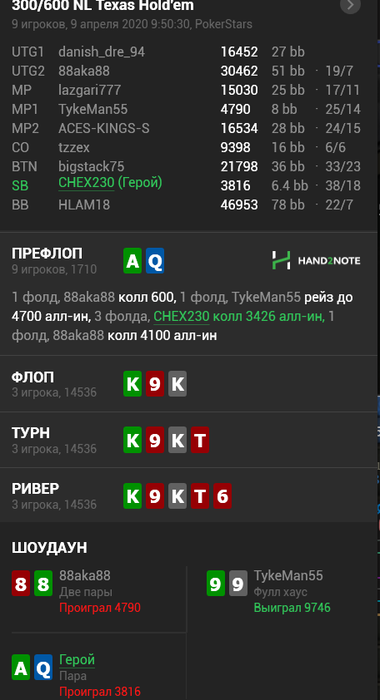Click 88aka88 name at showdown
The height and width of the screenshot is (700, 380).
[85, 575]
